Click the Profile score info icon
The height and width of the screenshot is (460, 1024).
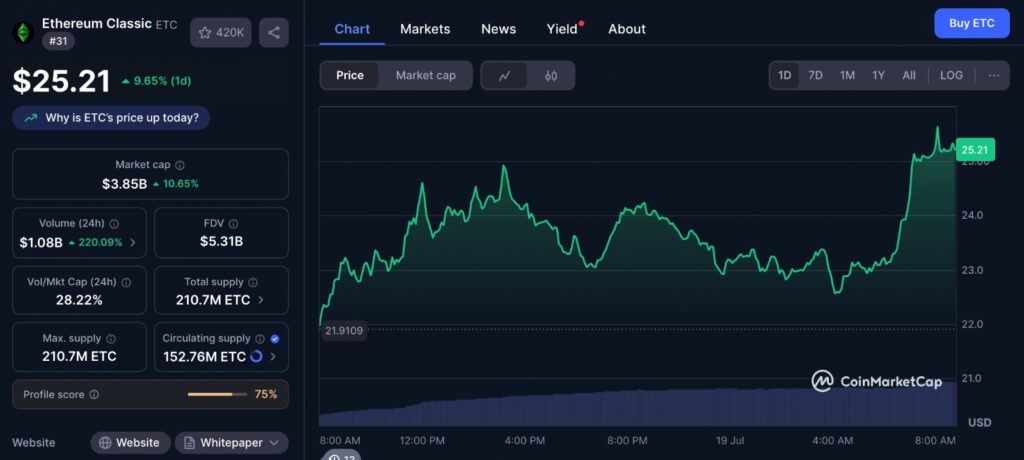point(94,395)
